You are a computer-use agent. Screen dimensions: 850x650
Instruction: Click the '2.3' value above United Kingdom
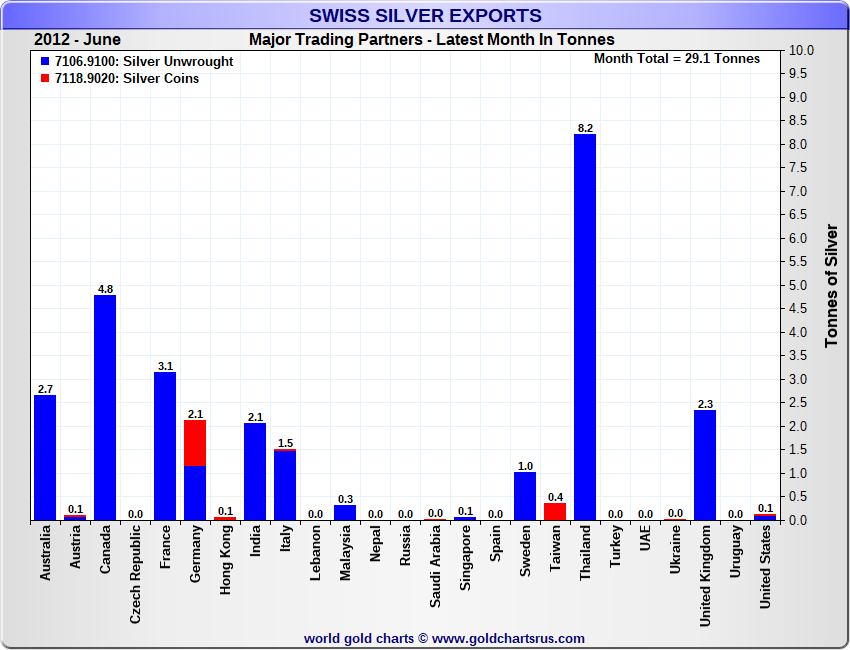click(705, 404)
